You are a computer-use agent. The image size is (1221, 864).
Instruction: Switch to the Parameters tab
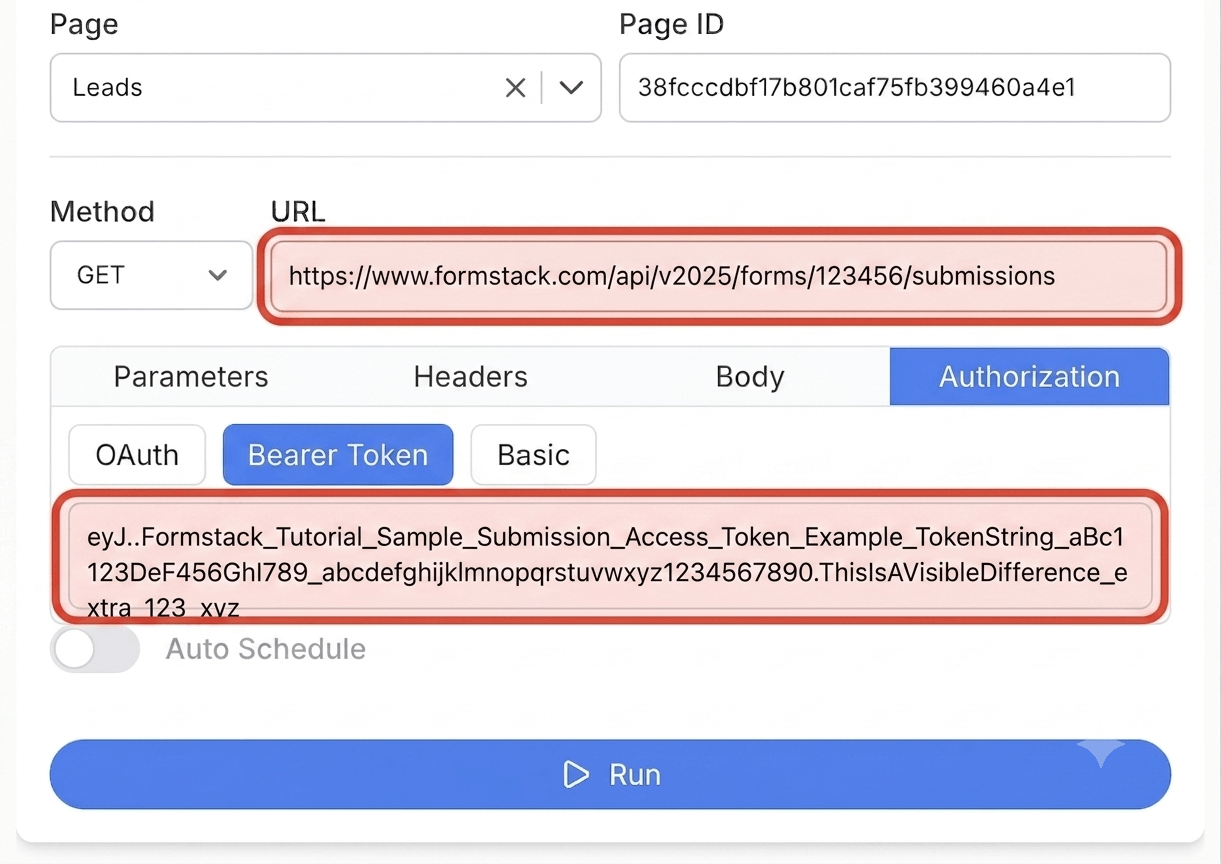[191, 377]
